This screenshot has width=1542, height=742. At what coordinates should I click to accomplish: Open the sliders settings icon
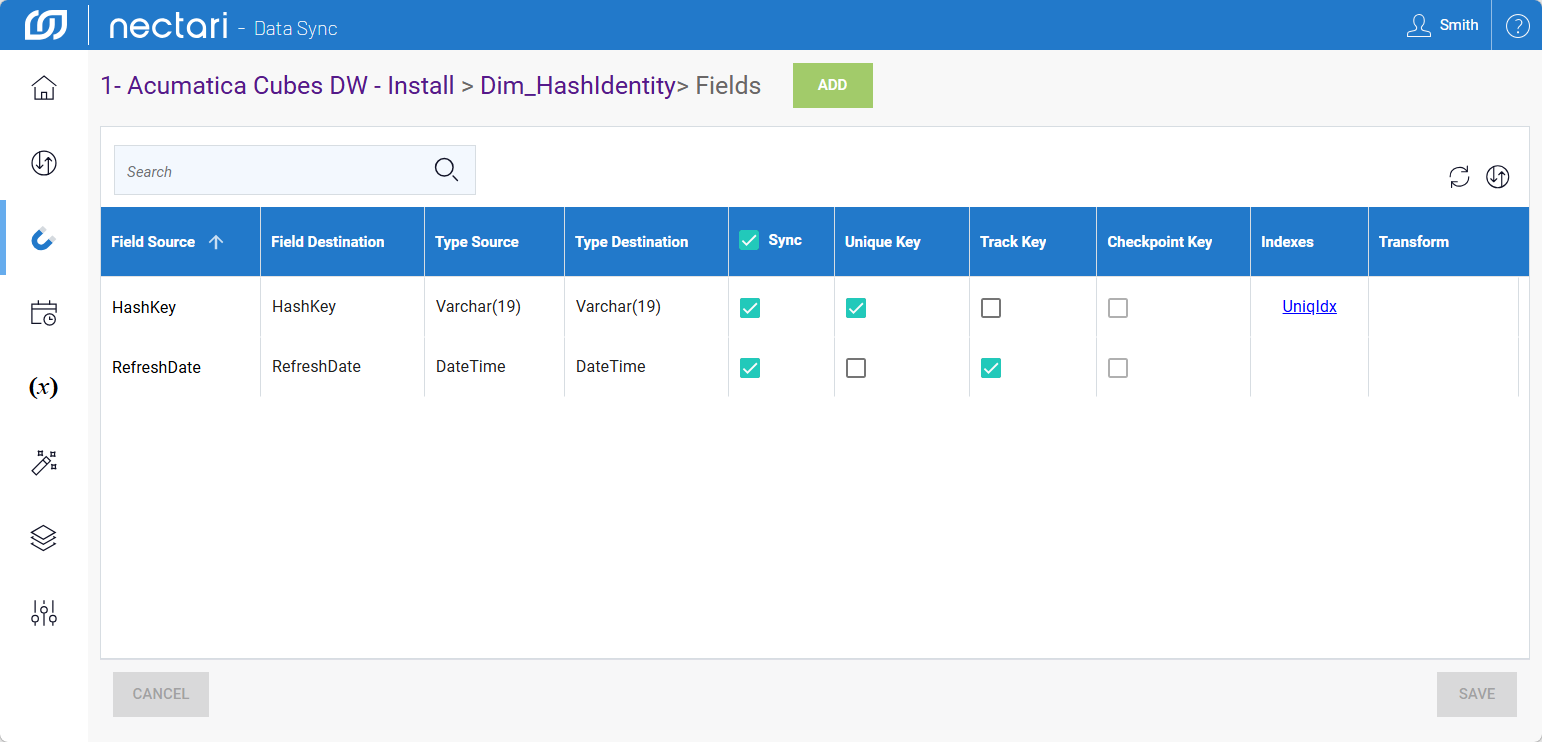(x=44, y=613)
